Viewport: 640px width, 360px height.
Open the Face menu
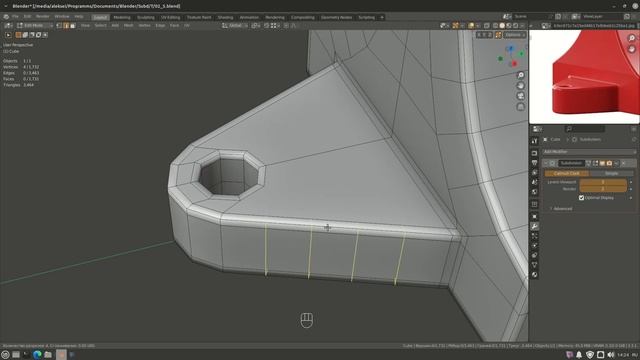pos(174,25)
